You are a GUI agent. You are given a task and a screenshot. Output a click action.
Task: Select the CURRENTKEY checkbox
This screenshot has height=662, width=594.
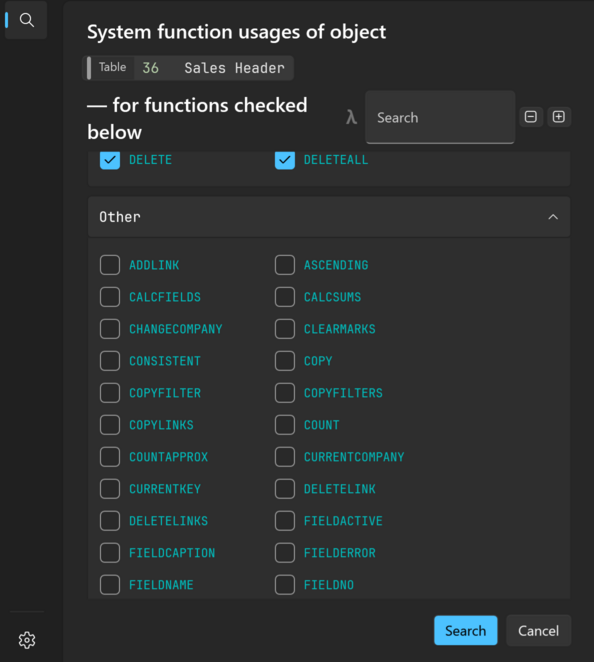110,489
